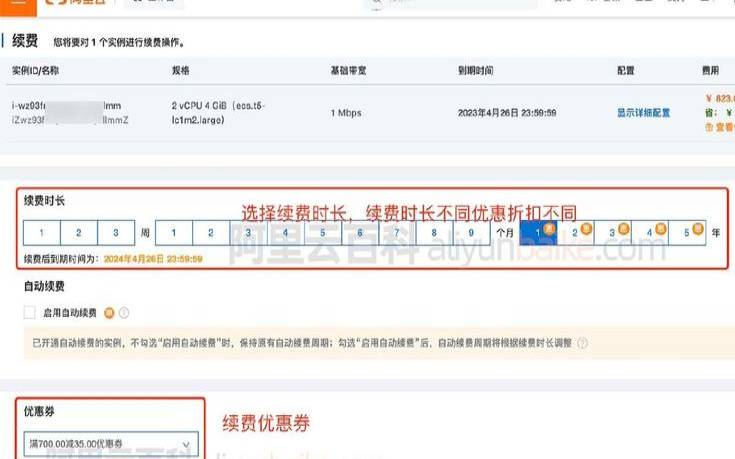
Task: Click help icon ending auto-renew notice
Action: [582, 343]
